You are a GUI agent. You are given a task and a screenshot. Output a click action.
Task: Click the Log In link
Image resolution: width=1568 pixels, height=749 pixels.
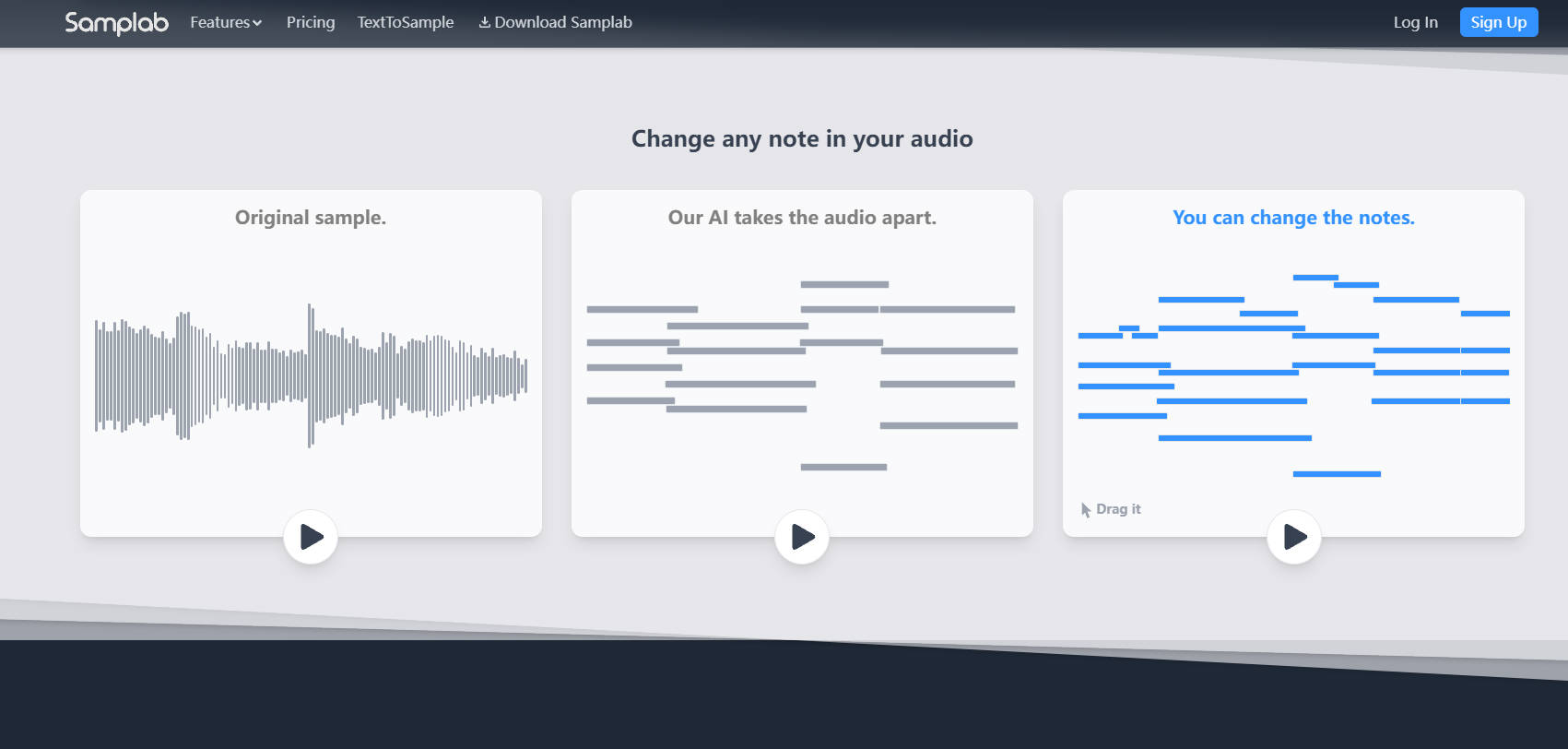click(1415, 22)
